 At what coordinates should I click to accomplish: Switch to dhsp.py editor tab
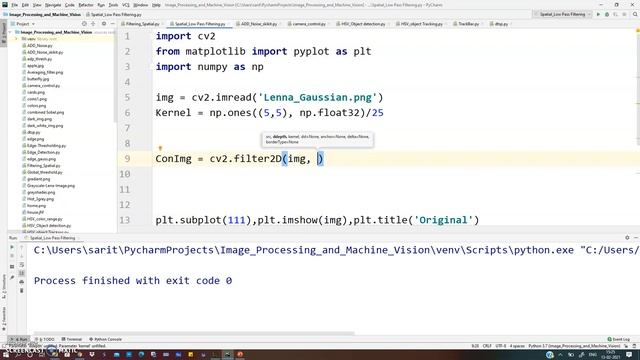(x=501, y=24)
